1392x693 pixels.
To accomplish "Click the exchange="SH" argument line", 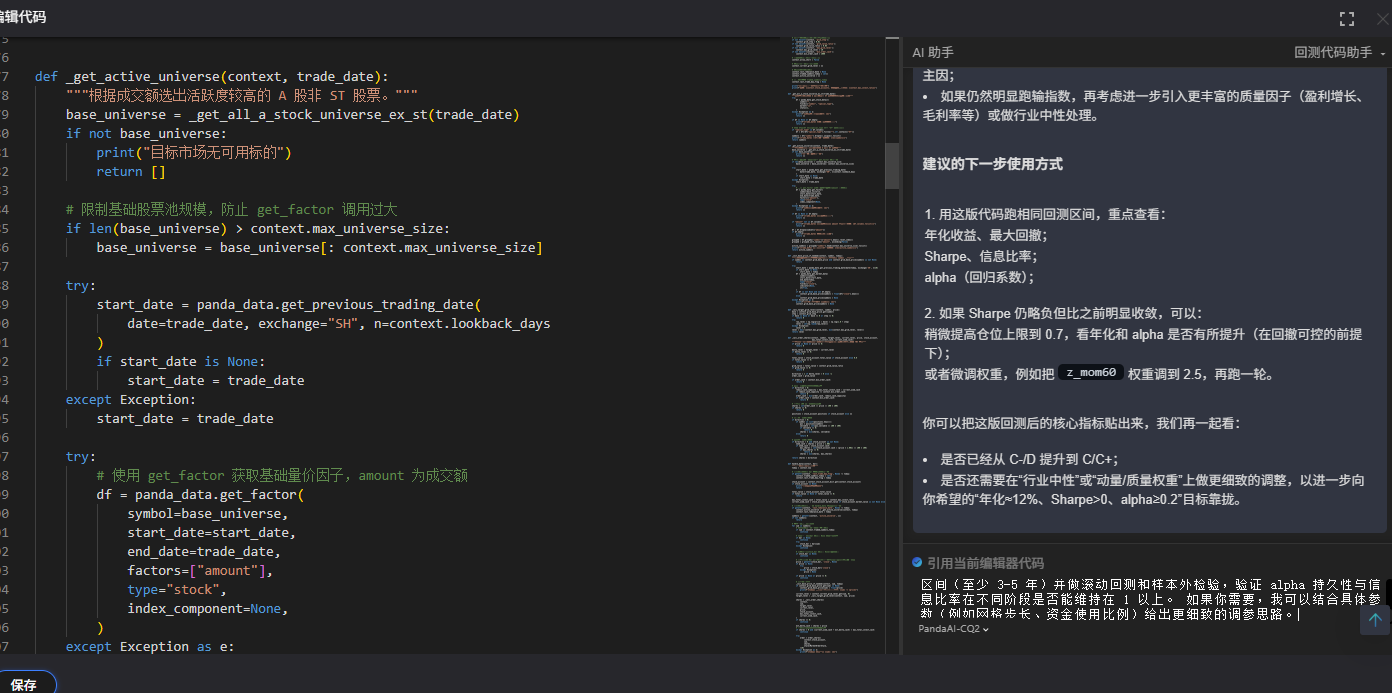I will coord(338,323).
